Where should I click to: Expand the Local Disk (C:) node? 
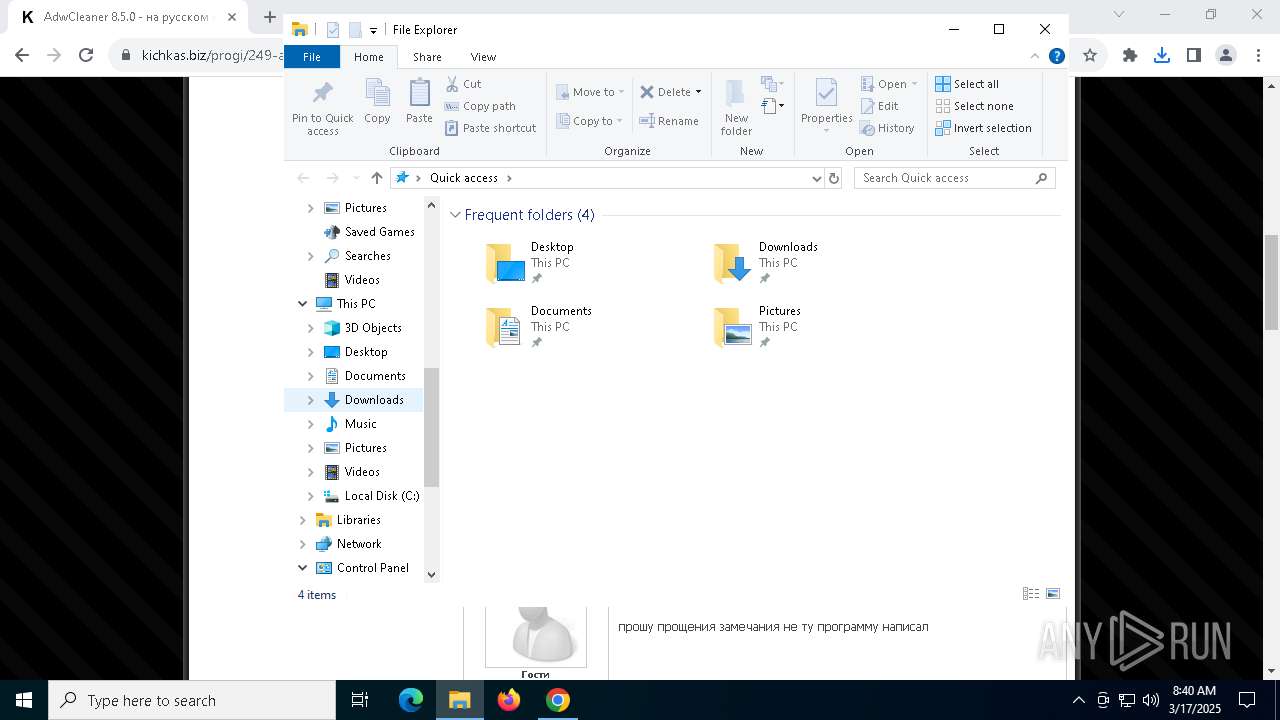(x=310, y=496)
